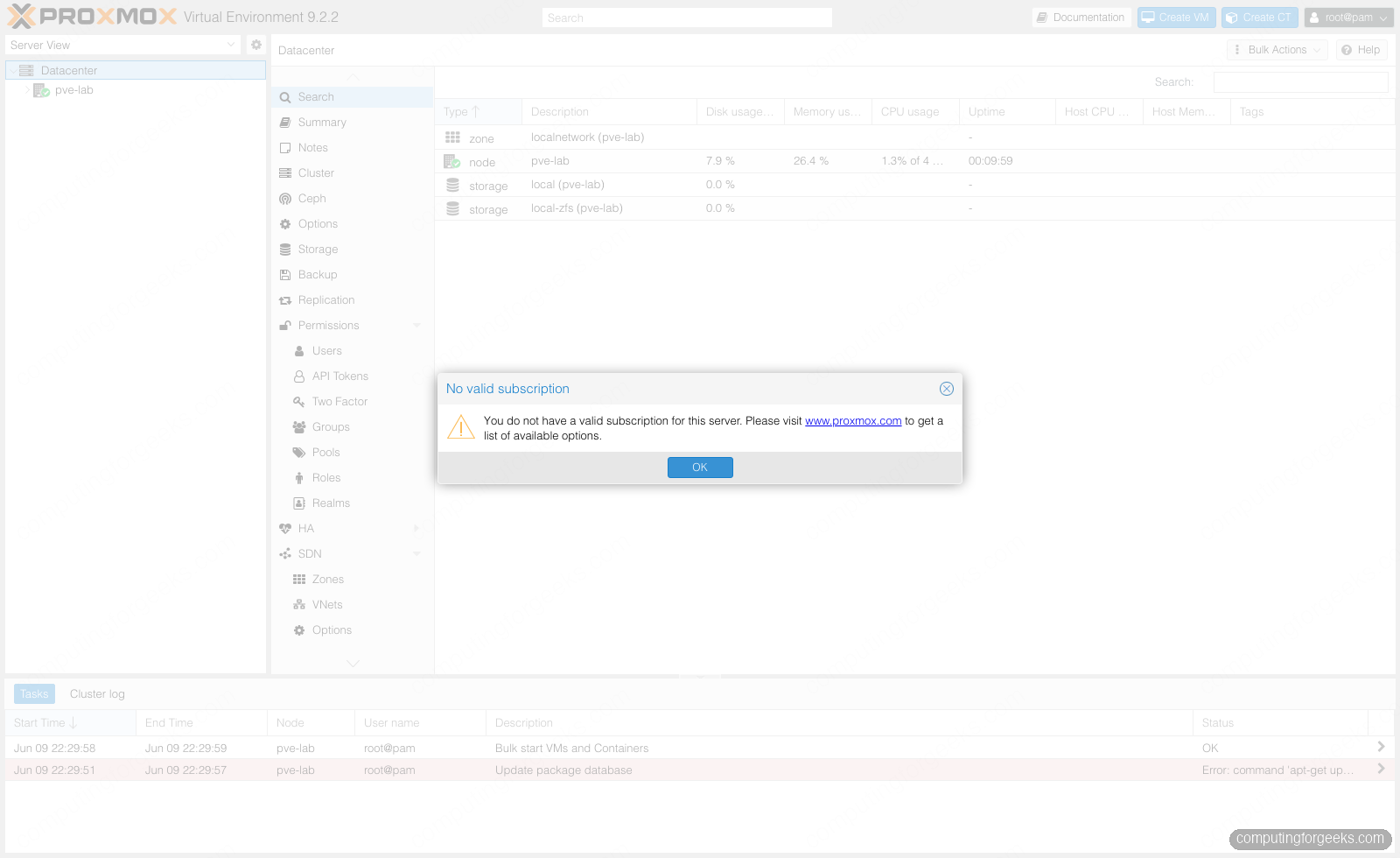Click 'Update package database' task description
1400x858 pixels.
click(563, 770)
